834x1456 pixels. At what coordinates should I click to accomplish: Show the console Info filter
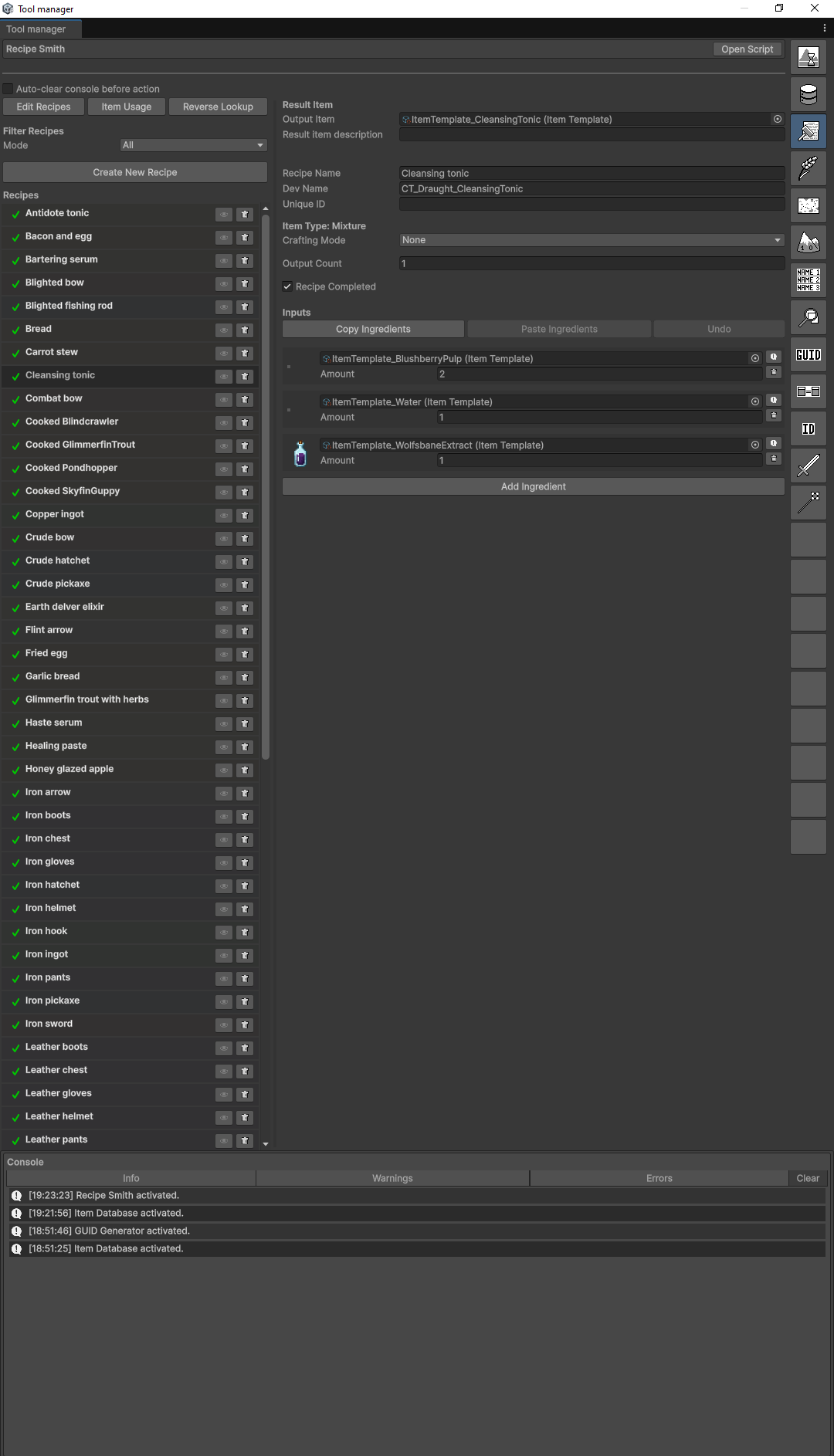(131, 1178)
